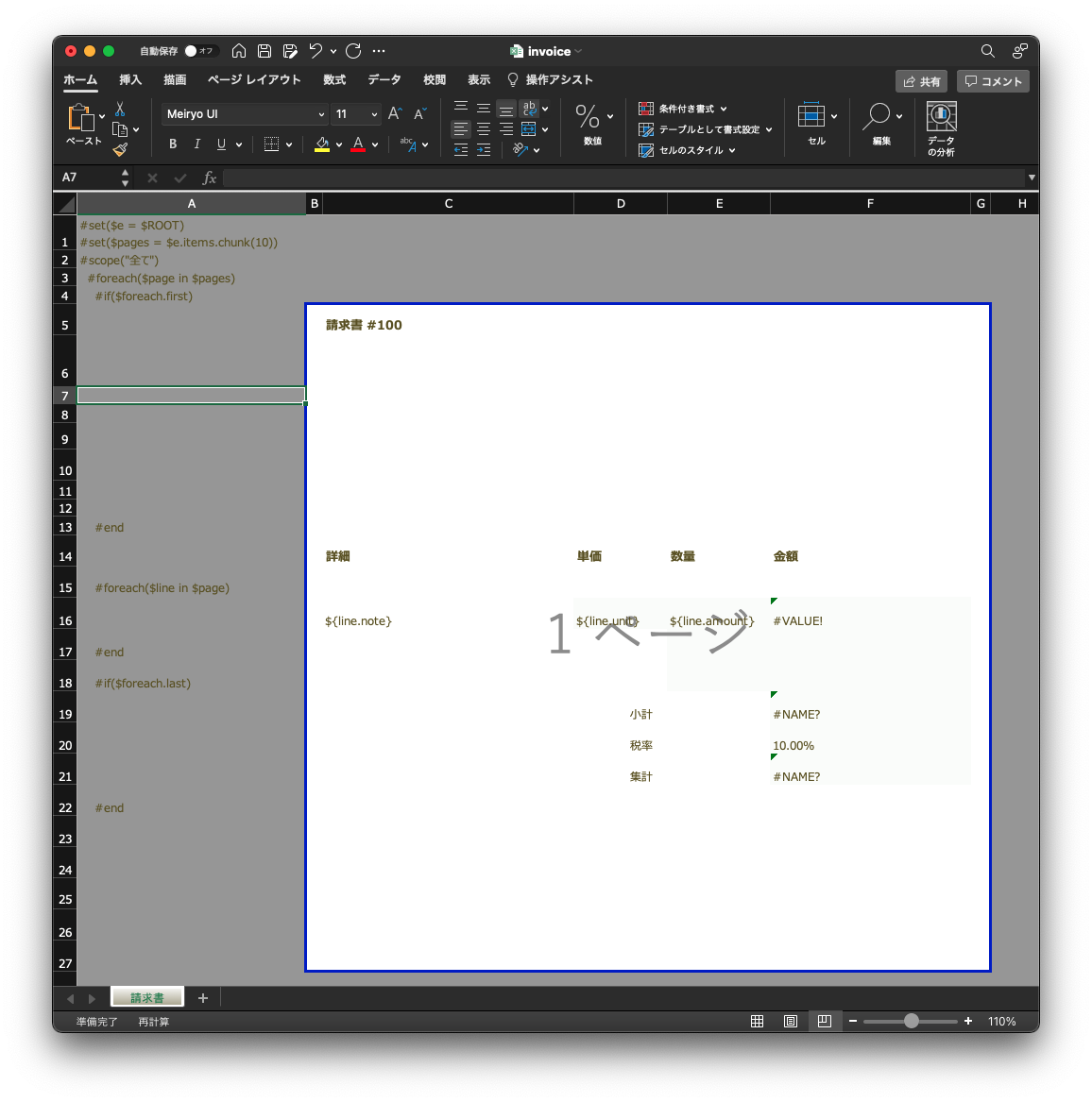Undo the last action
Viewport: 1092px width, 1102px height.
pyautogui.click(x=316, y=51)
